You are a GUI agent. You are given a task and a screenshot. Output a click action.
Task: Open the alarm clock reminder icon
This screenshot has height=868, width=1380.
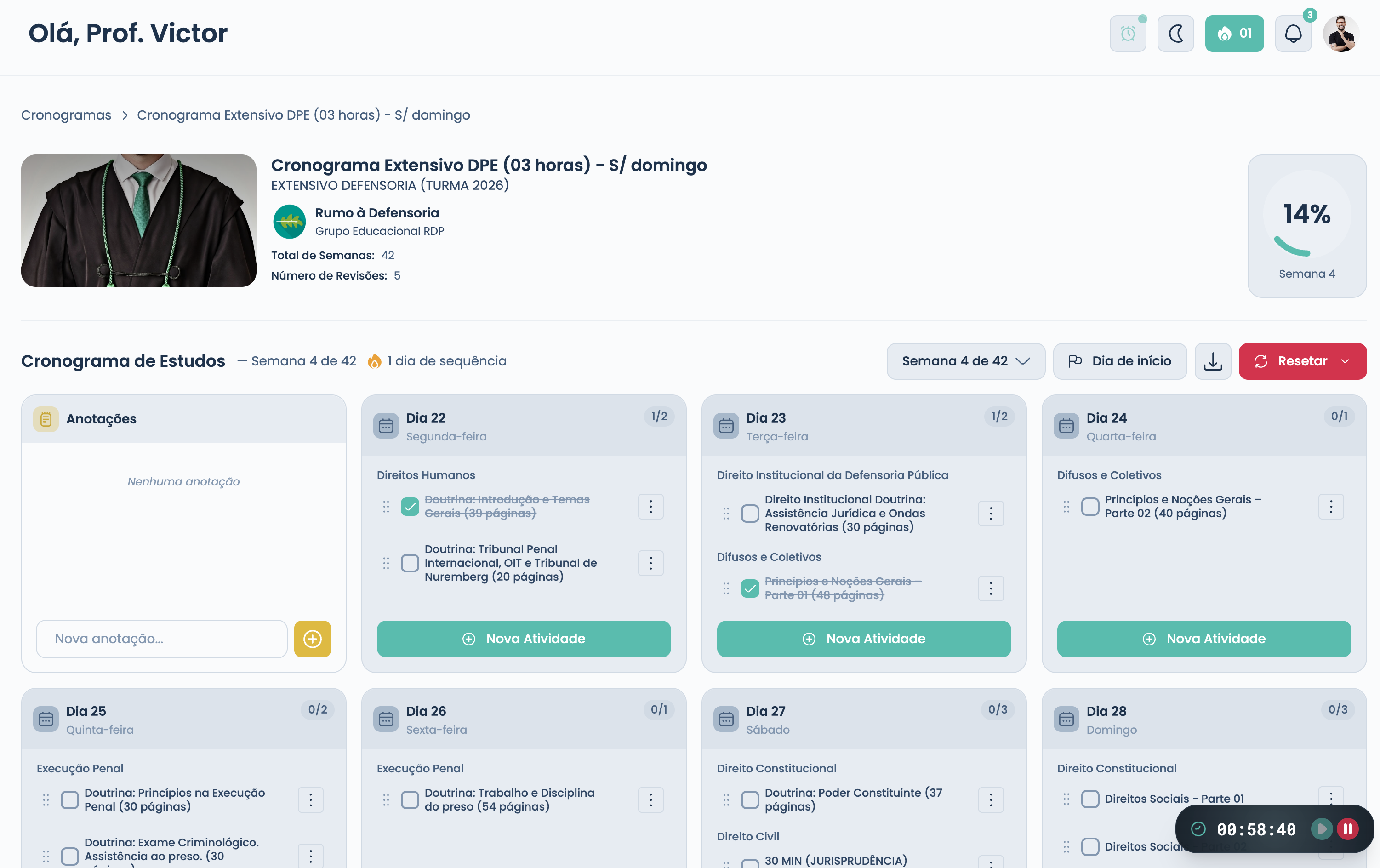coord(1127,33)
